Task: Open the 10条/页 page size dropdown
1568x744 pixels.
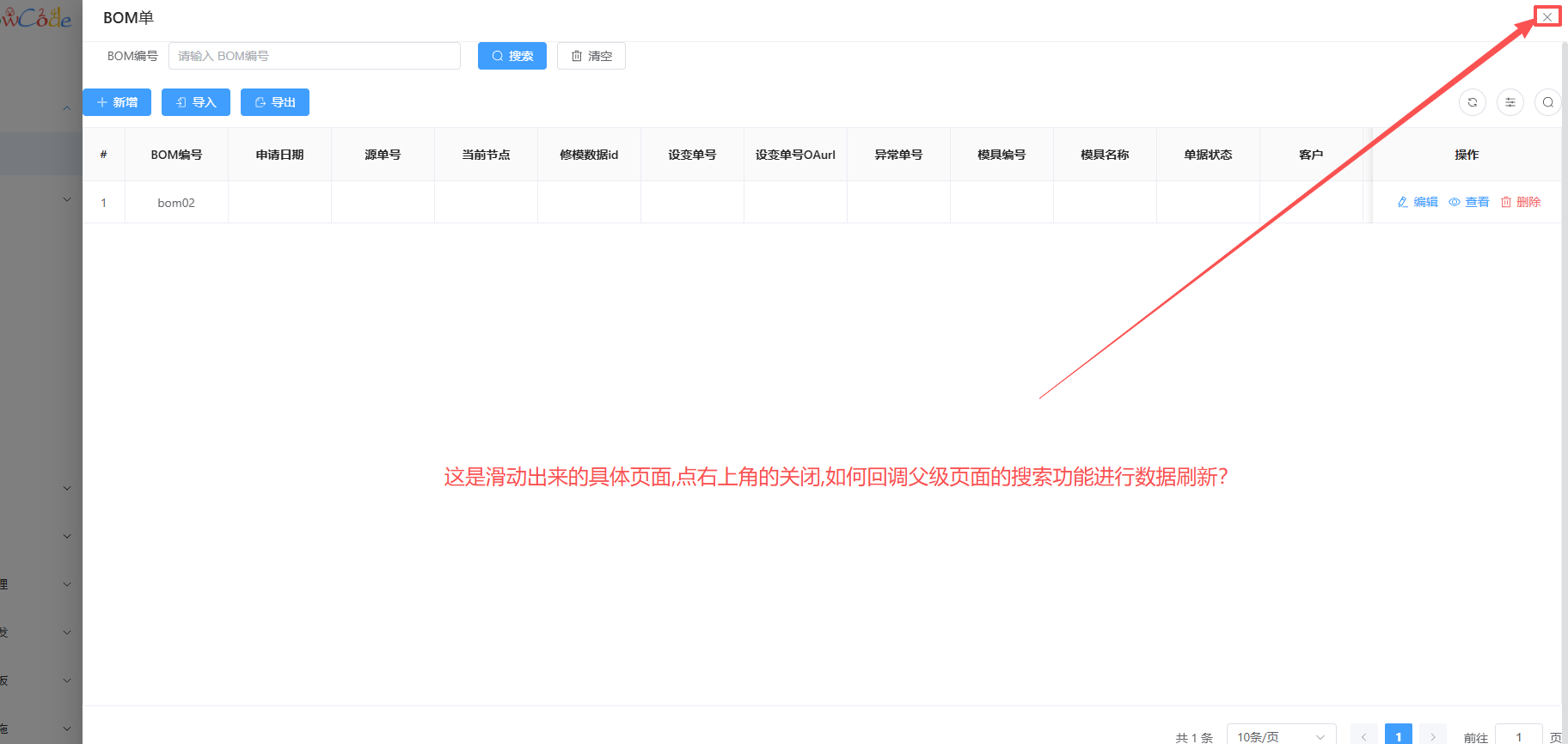Action: 1281,736
